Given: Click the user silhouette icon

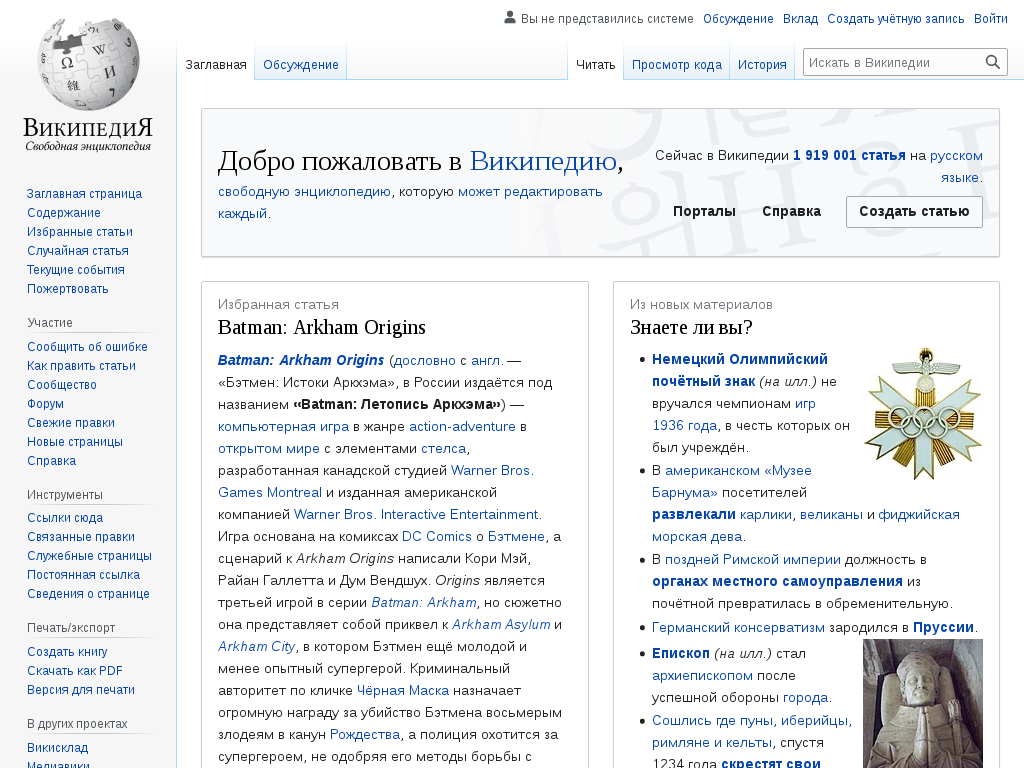Looking at the screenshot, I should pyautogui.click(x=510, y=18).
